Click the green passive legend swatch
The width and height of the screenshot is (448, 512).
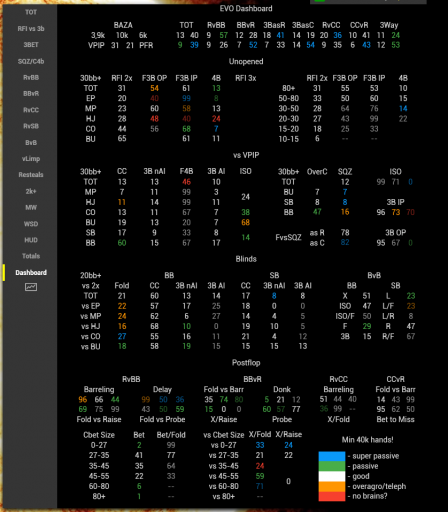[332, 466]
